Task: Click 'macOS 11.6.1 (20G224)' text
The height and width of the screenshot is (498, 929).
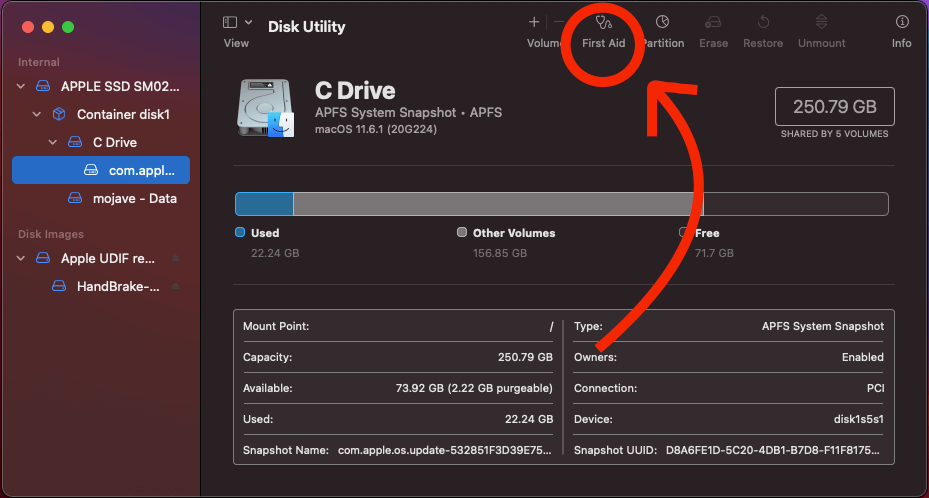Action: pos(376,129)
